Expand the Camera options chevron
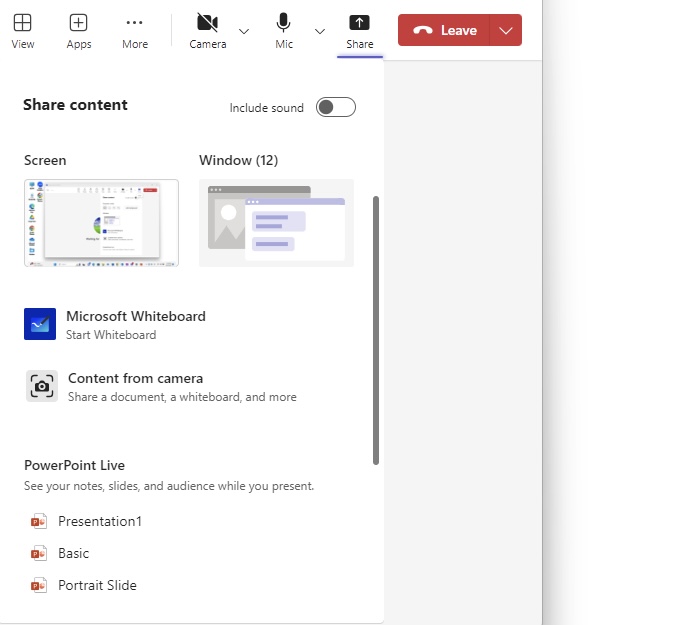The height and width of the screenshot is (625, 697). pos(244,31)
